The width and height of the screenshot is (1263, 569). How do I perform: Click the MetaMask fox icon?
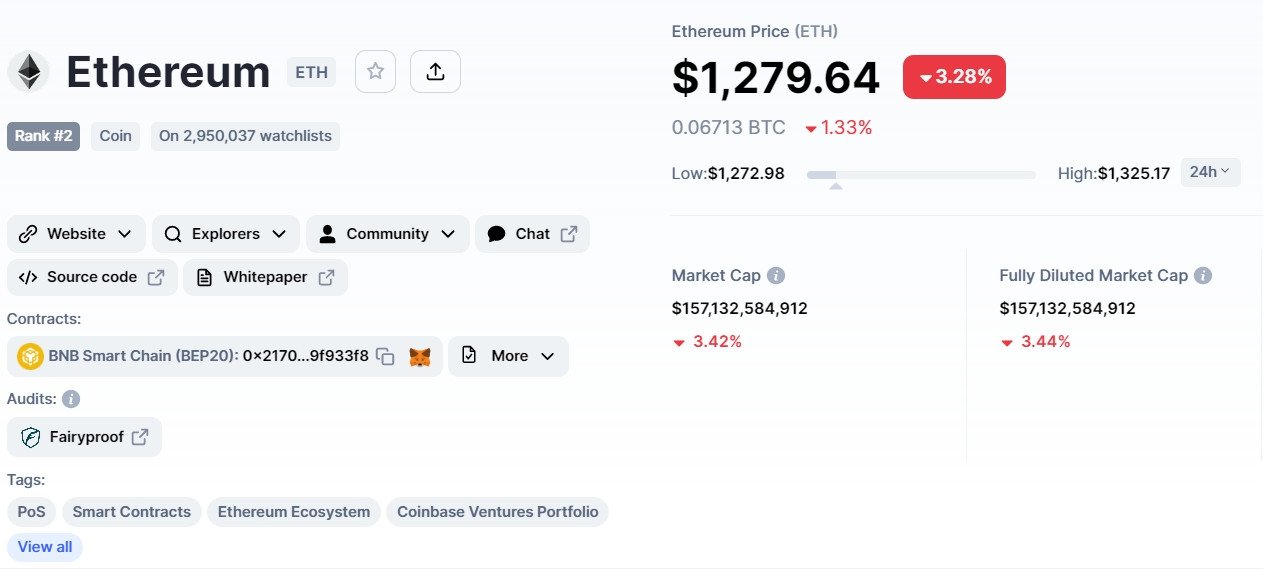coord(420,357)
